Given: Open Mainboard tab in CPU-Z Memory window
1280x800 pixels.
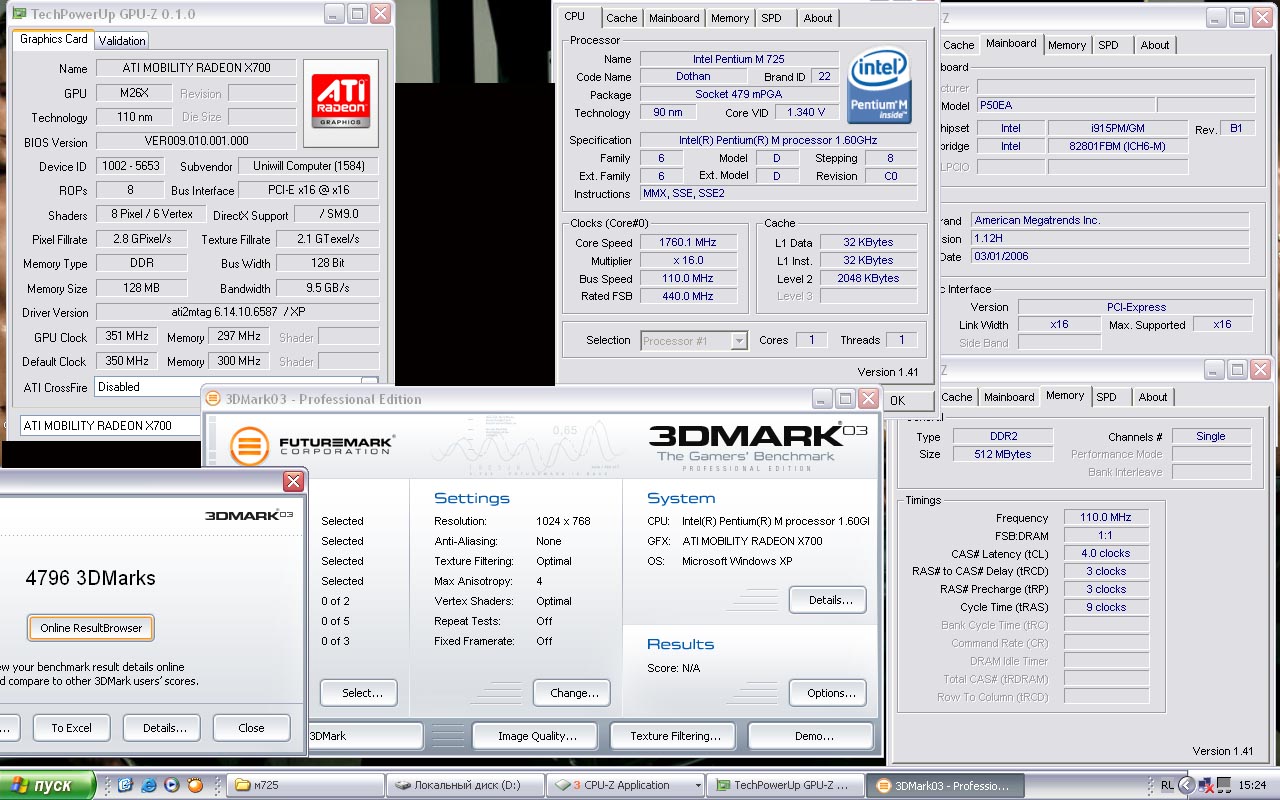Looking at the screenshot, I should click(x=1009, y=397).
